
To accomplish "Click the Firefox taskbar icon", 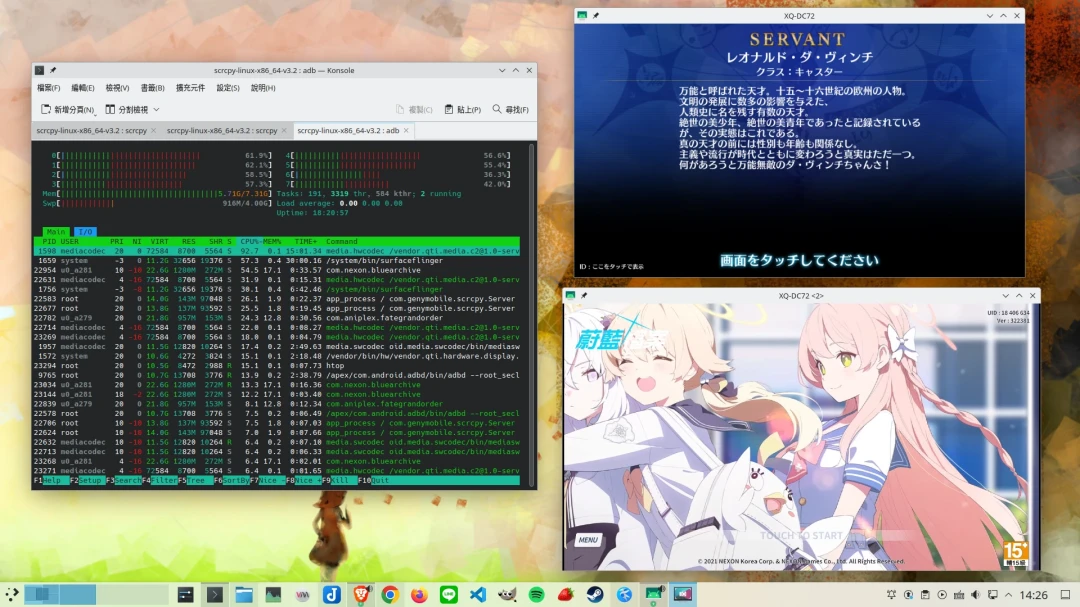I will tap(419, 594).
